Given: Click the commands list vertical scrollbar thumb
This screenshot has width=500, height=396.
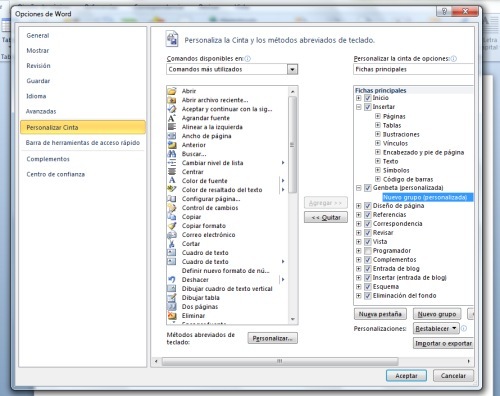Looking at the screenshot, I should 292,145.
